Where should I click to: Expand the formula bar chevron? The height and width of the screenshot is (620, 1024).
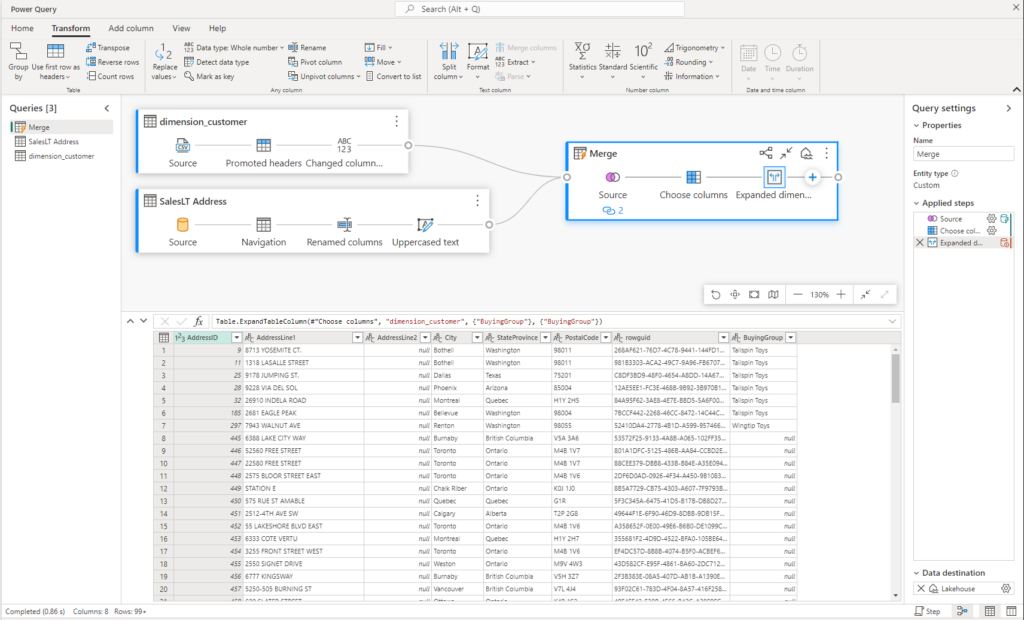[892, 321]
